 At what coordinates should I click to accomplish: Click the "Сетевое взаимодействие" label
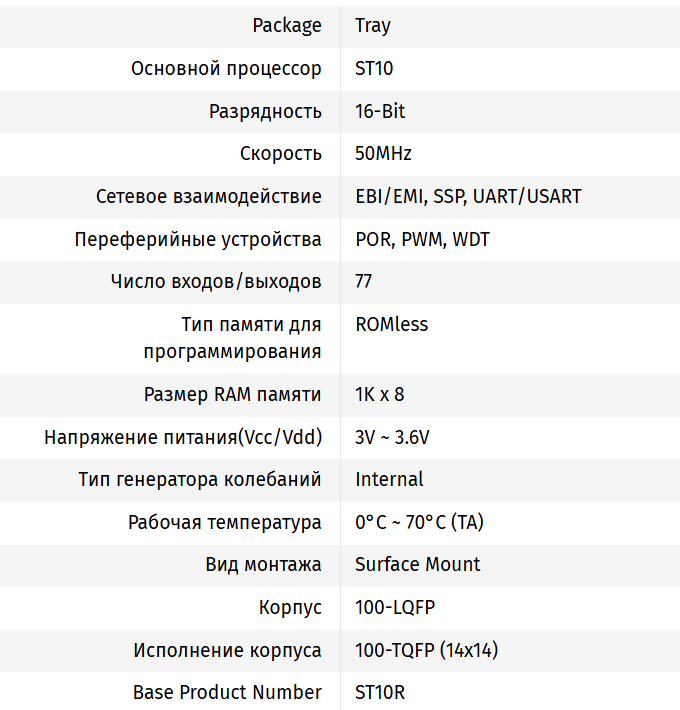coord(208,196)
